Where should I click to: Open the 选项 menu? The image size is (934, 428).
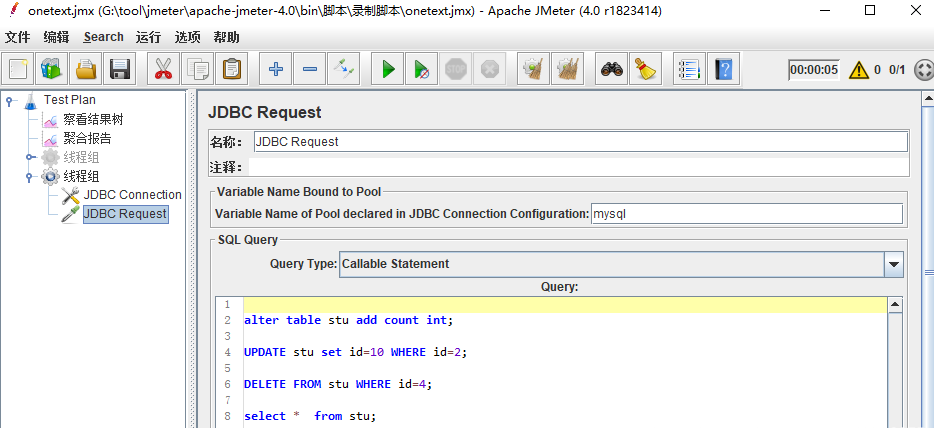click(x=188, y=37)
